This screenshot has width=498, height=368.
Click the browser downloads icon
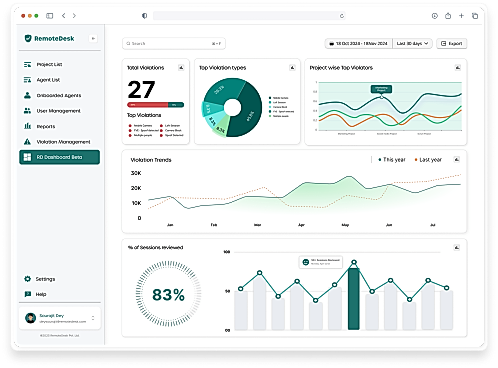pos(435,16)
